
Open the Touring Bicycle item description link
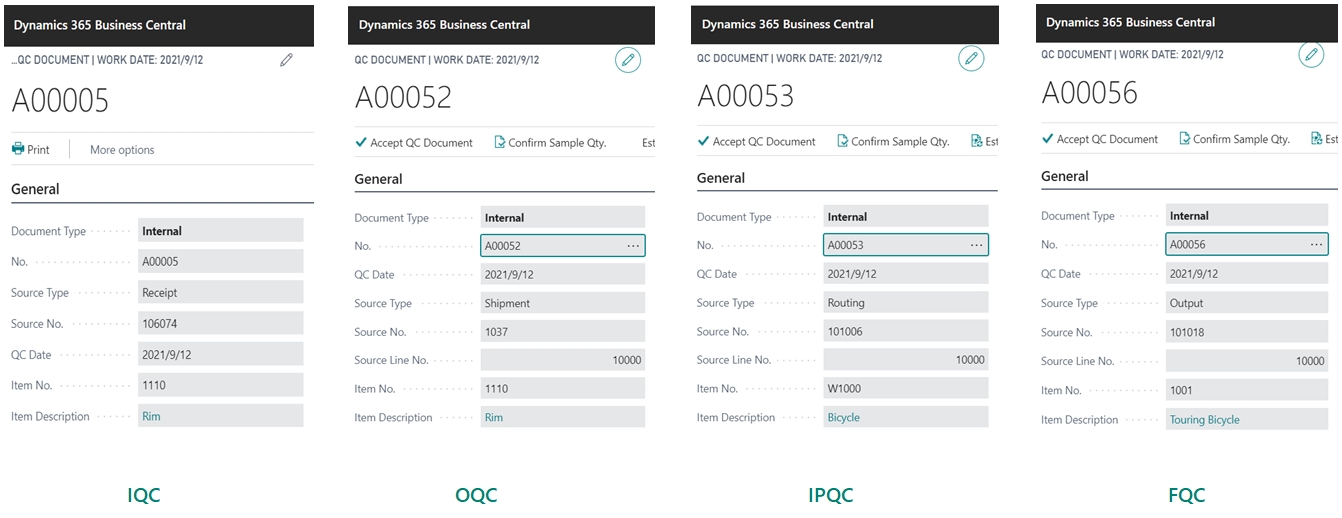coord(1204,420)
